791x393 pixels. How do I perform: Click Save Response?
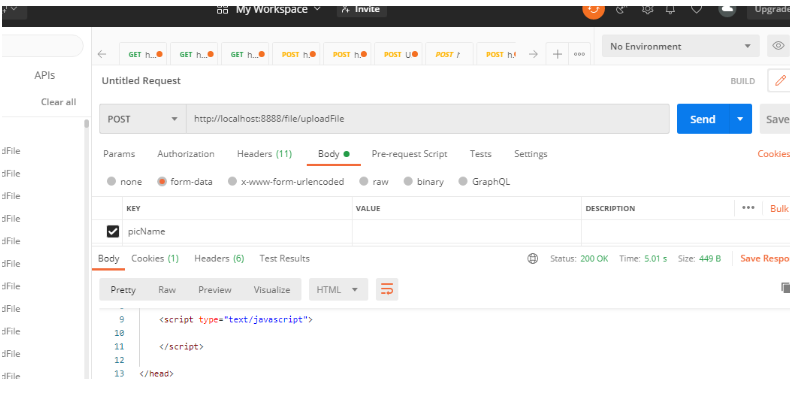(765, 258)
